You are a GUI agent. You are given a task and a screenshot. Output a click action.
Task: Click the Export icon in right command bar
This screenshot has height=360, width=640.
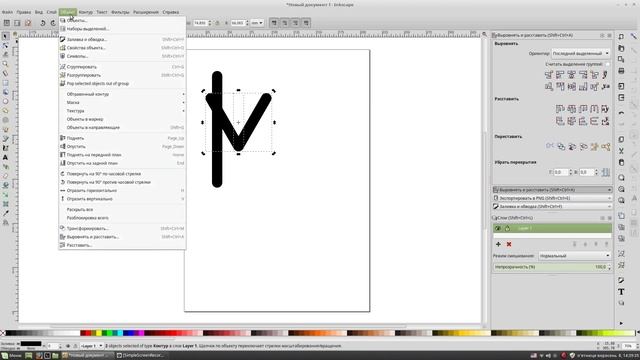click(621, 98)
